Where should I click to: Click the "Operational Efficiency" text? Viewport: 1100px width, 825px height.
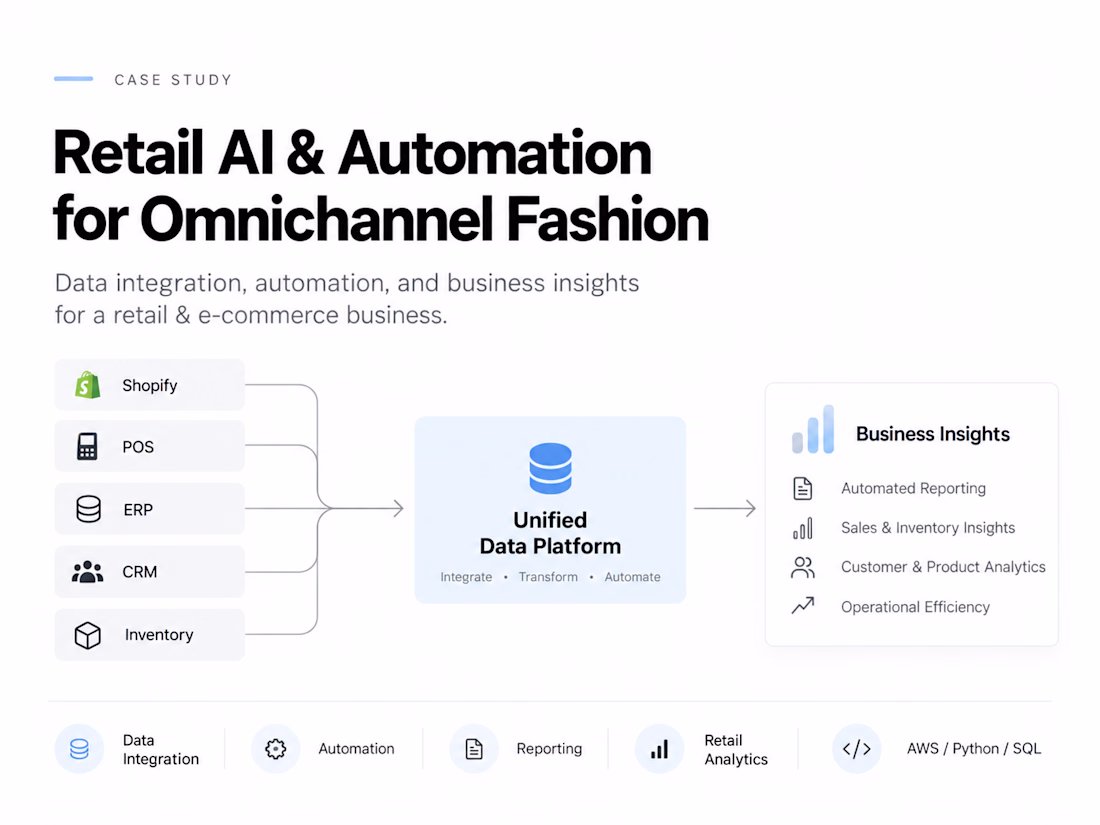click(x=915, y=607)
